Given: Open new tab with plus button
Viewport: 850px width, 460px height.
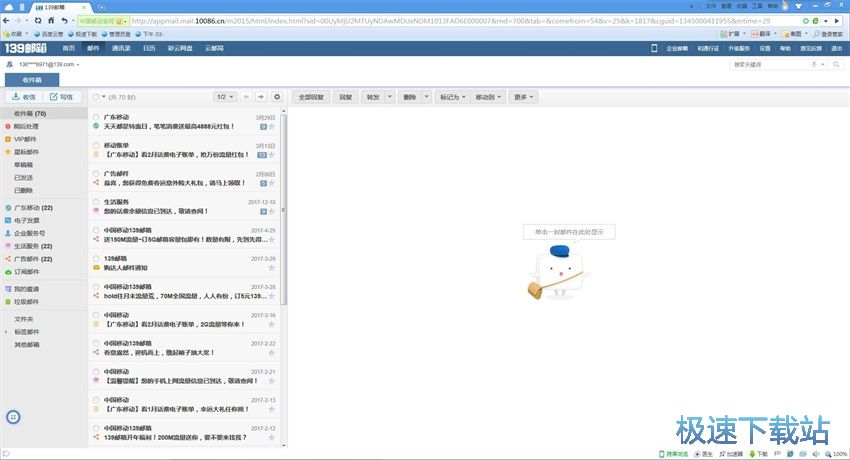Looking at the screenshot, I should click(x=101, y=7).
